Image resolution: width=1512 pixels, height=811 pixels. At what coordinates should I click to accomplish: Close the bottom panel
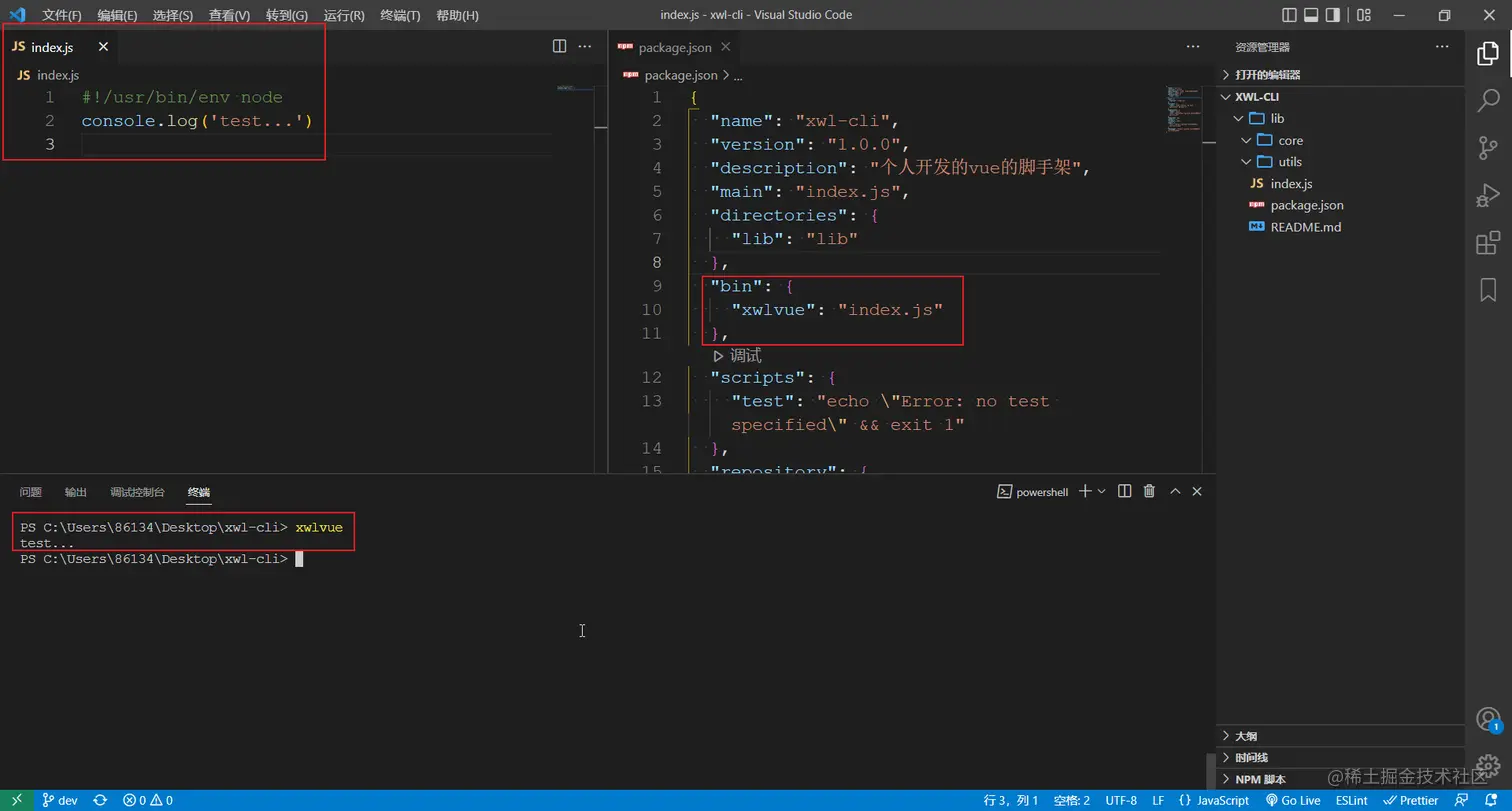tap(1197, 491)
